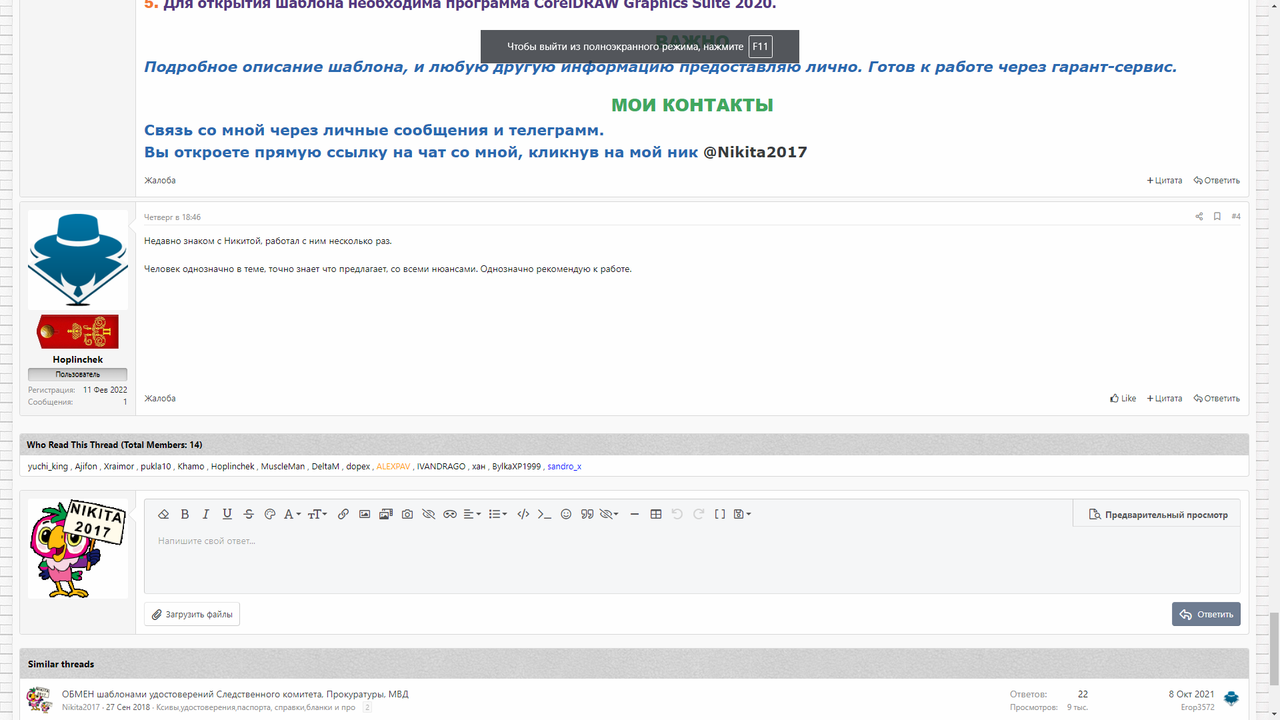Click the eraser remove formatting icon

[164, 514]
